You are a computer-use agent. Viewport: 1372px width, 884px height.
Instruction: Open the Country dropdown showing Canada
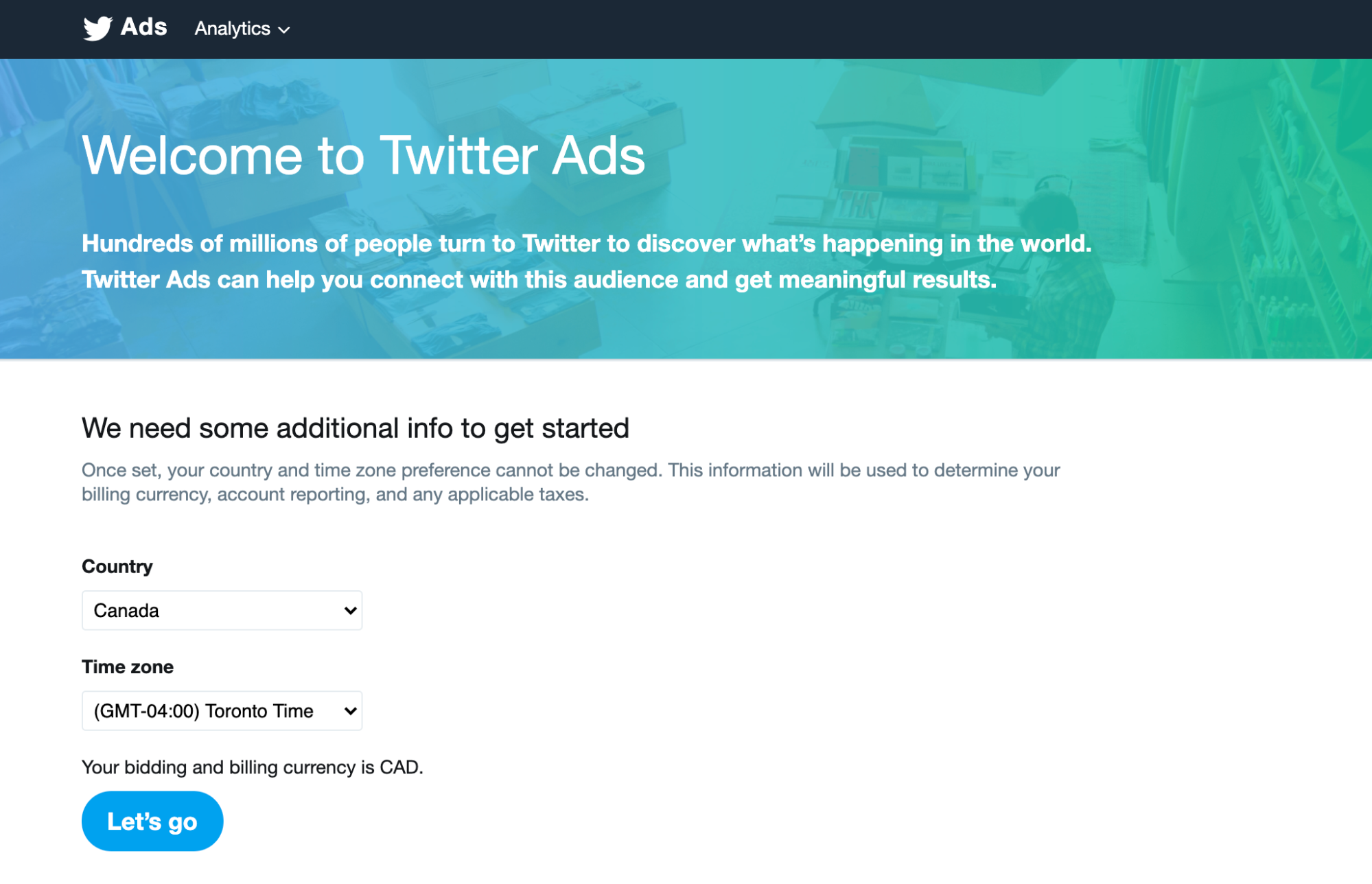point(222,610)
